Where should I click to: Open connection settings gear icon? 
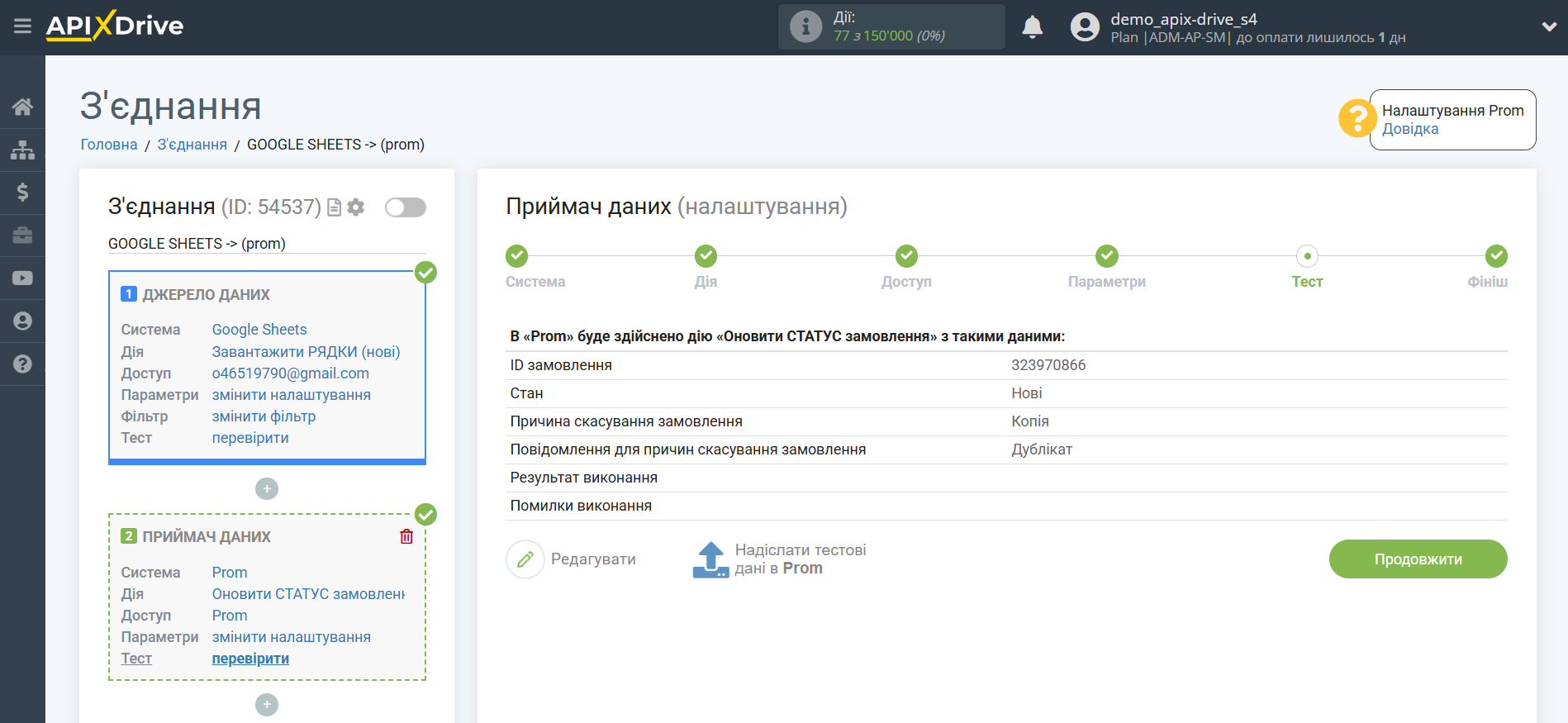click(x=356, y=207)
